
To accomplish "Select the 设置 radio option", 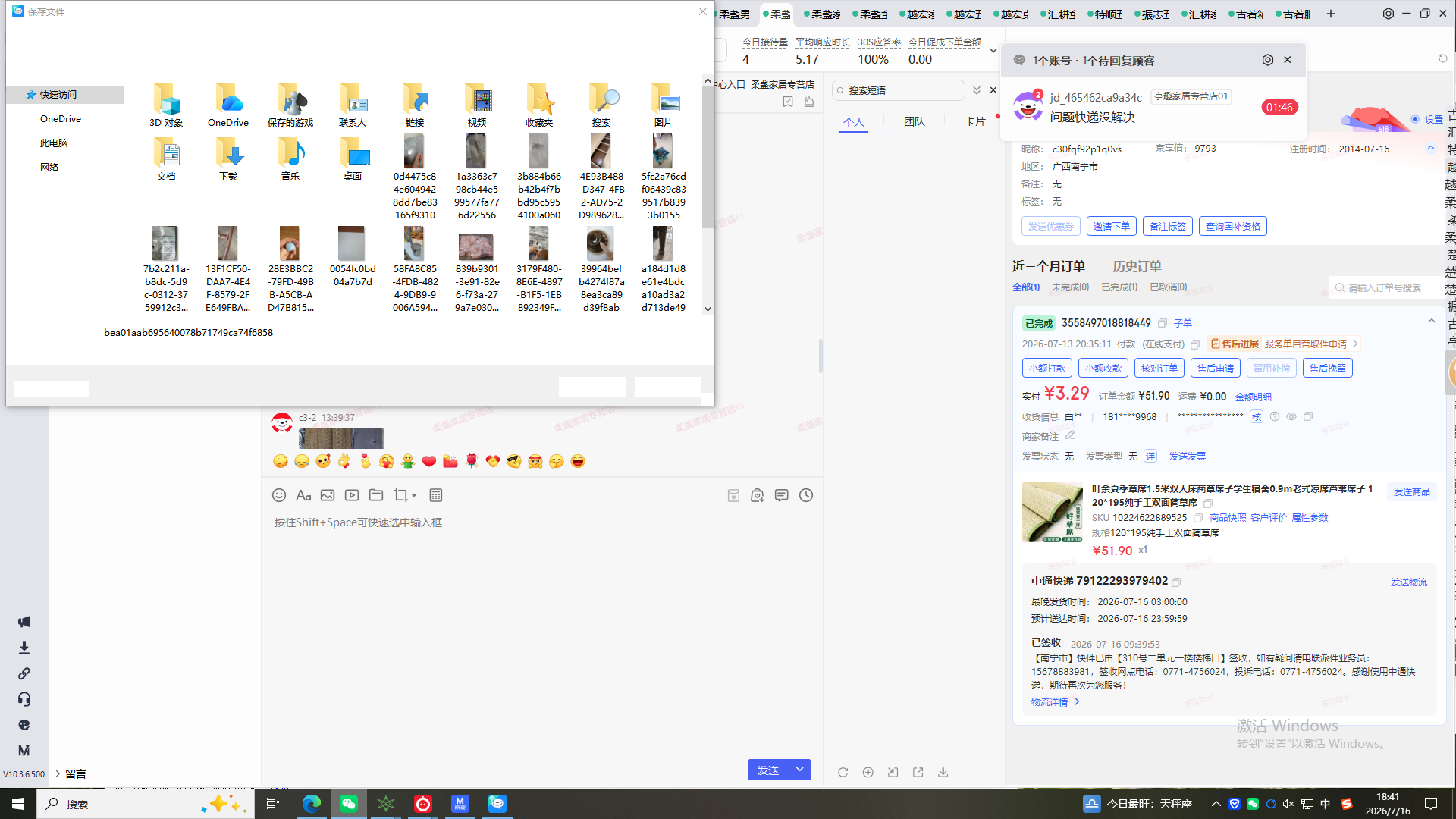I will [1415, 119].
